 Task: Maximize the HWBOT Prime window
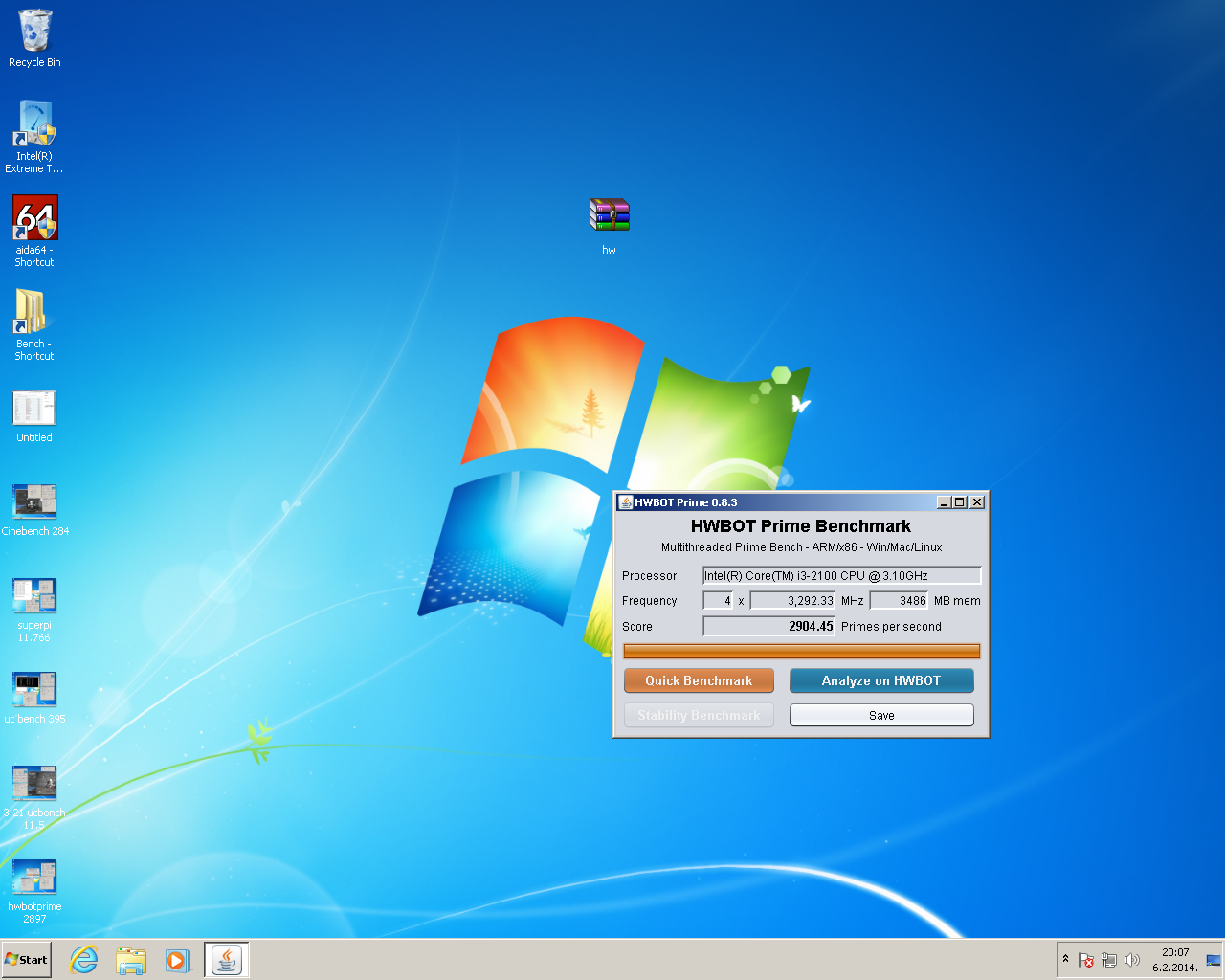tap(960, 502)
